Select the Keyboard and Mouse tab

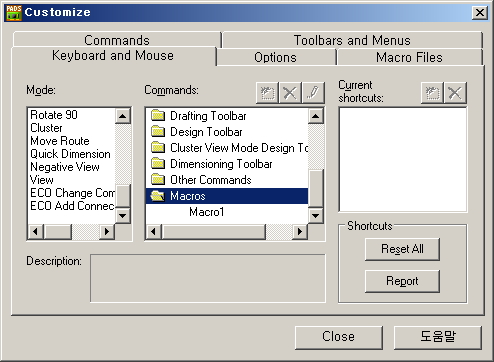[113, 56]
